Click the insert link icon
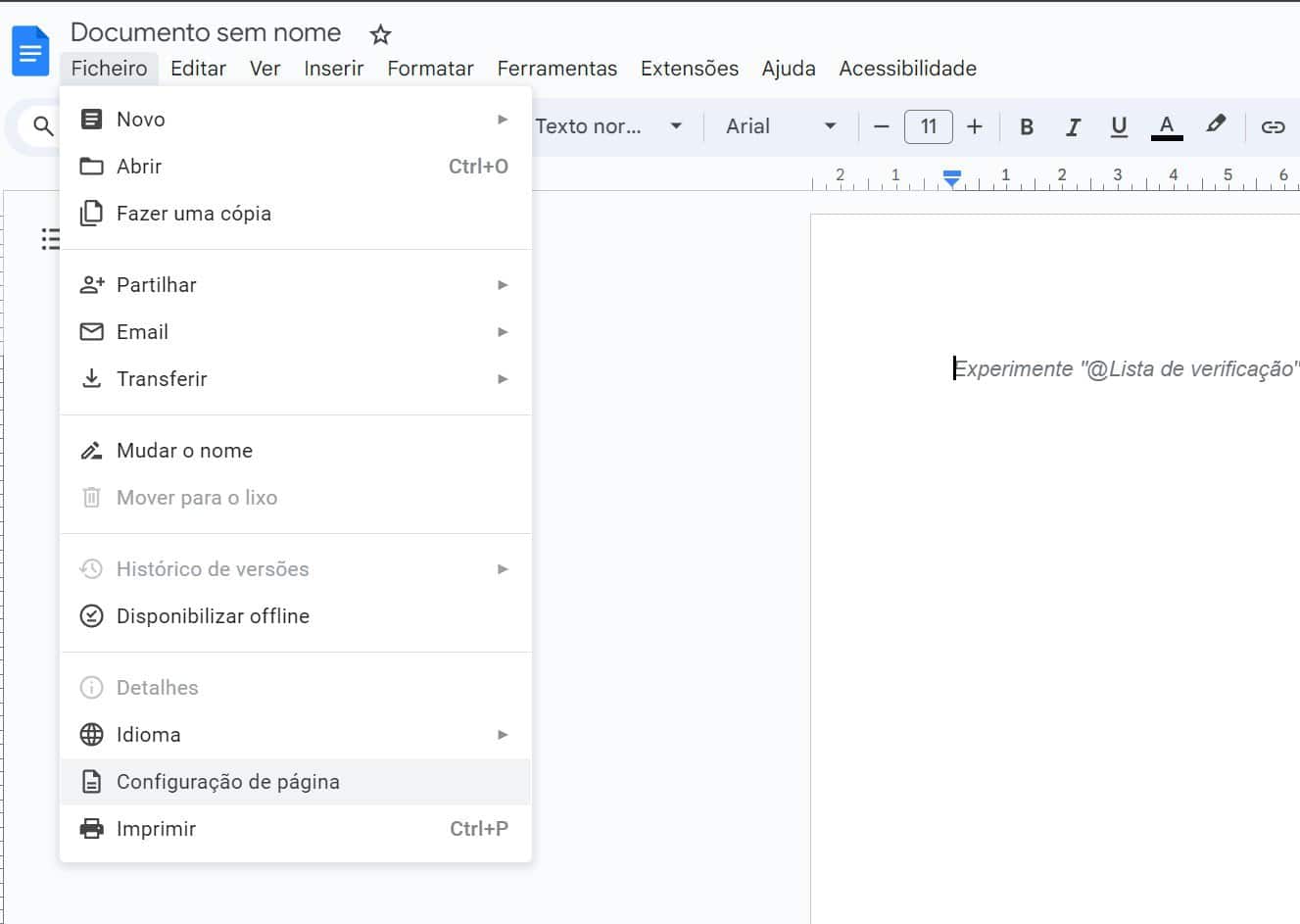Viewport: 1300px width, 924px height. 1273,126
